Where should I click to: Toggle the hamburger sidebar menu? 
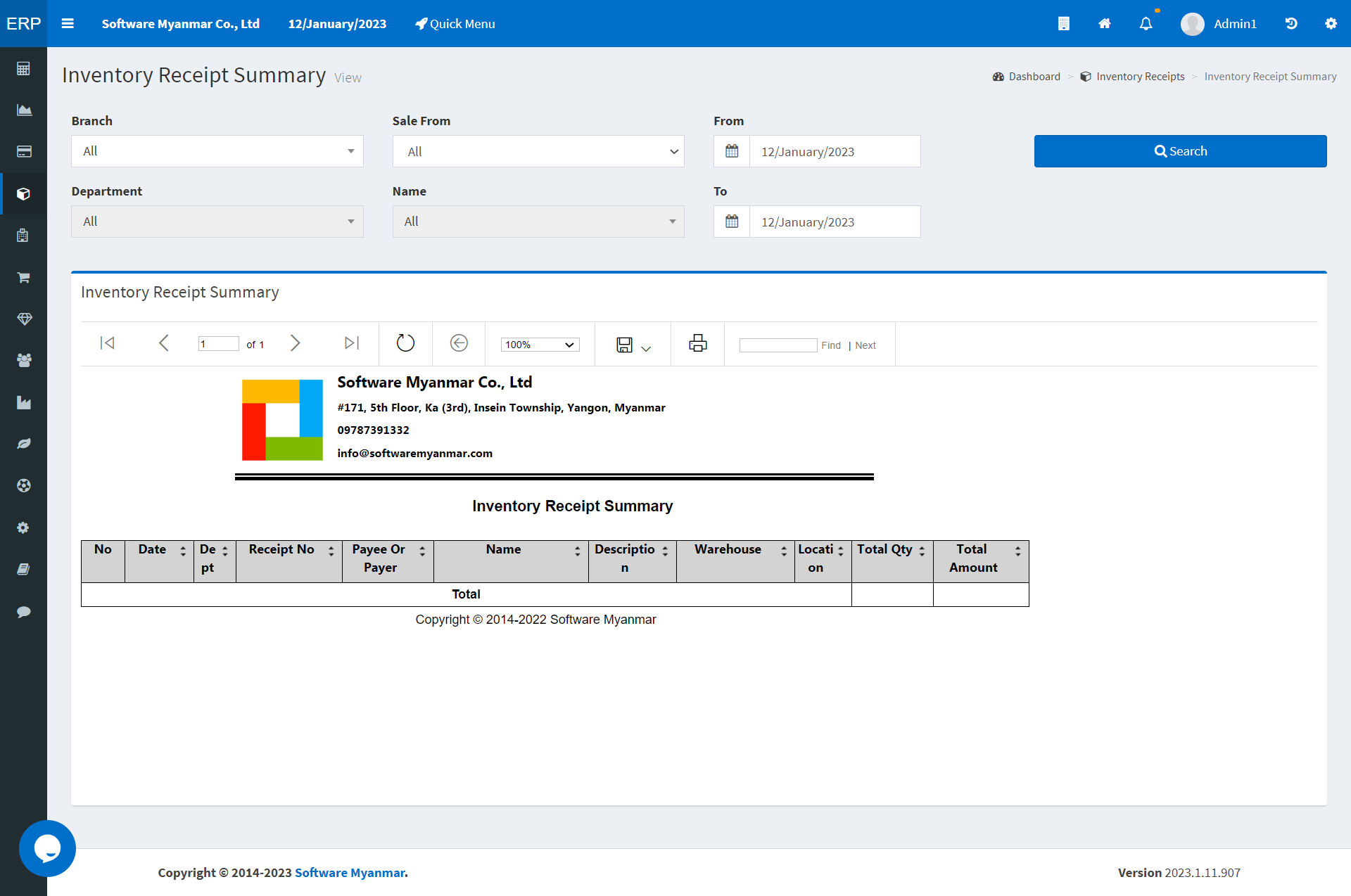(68, 23)
